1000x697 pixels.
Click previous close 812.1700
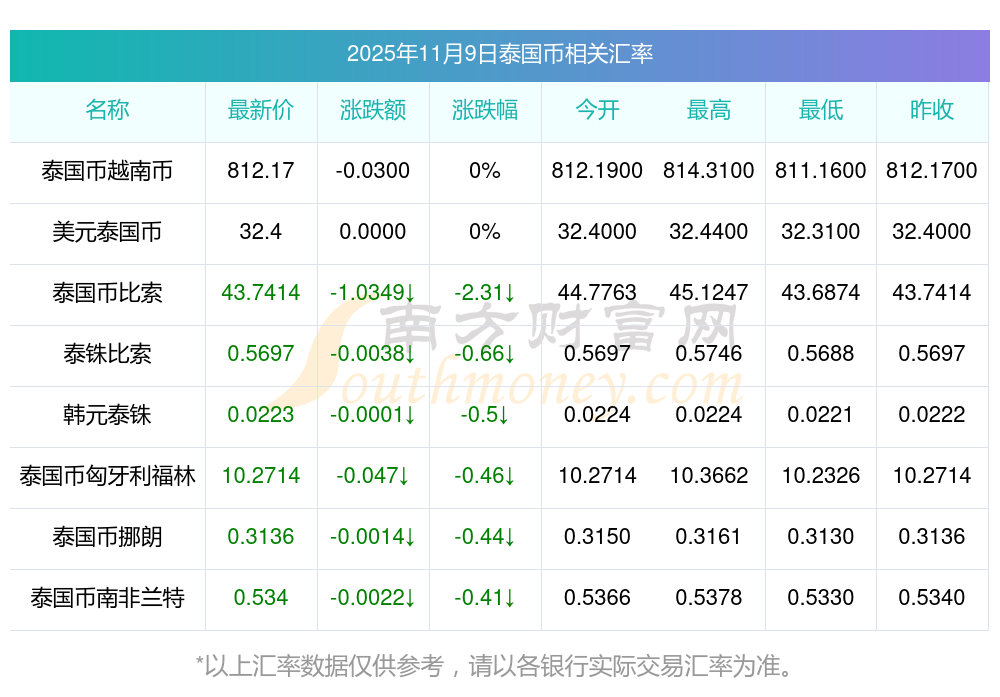coord(932,171)
